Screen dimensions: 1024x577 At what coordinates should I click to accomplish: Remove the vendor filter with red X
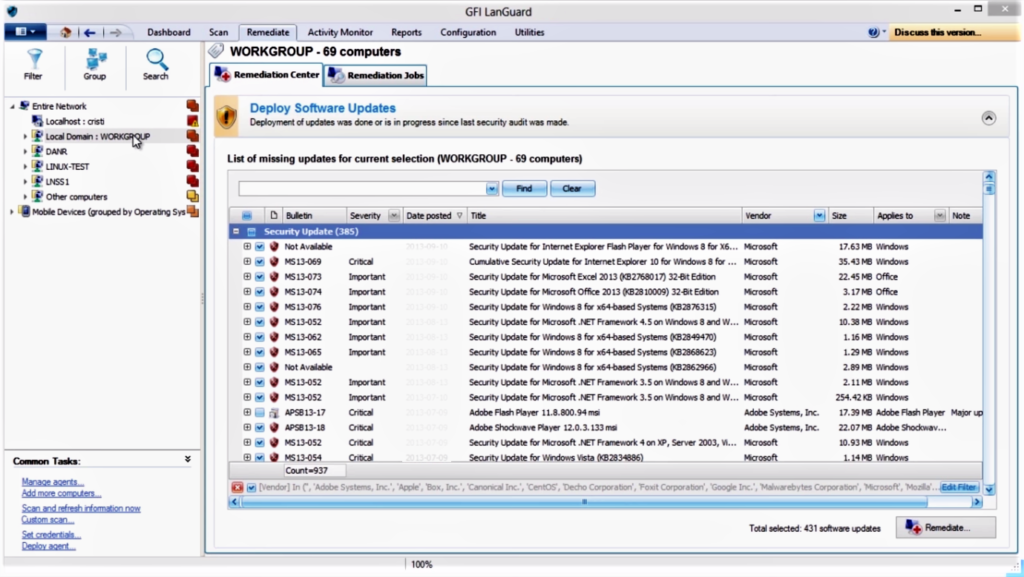pyautogui.click(x=237, y=487)
